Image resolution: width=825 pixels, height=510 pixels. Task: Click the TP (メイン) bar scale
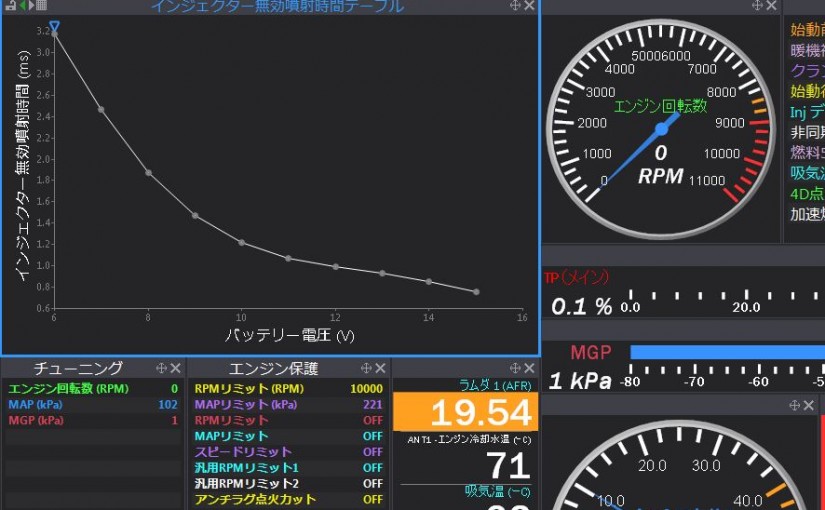[x=722, y=302]
